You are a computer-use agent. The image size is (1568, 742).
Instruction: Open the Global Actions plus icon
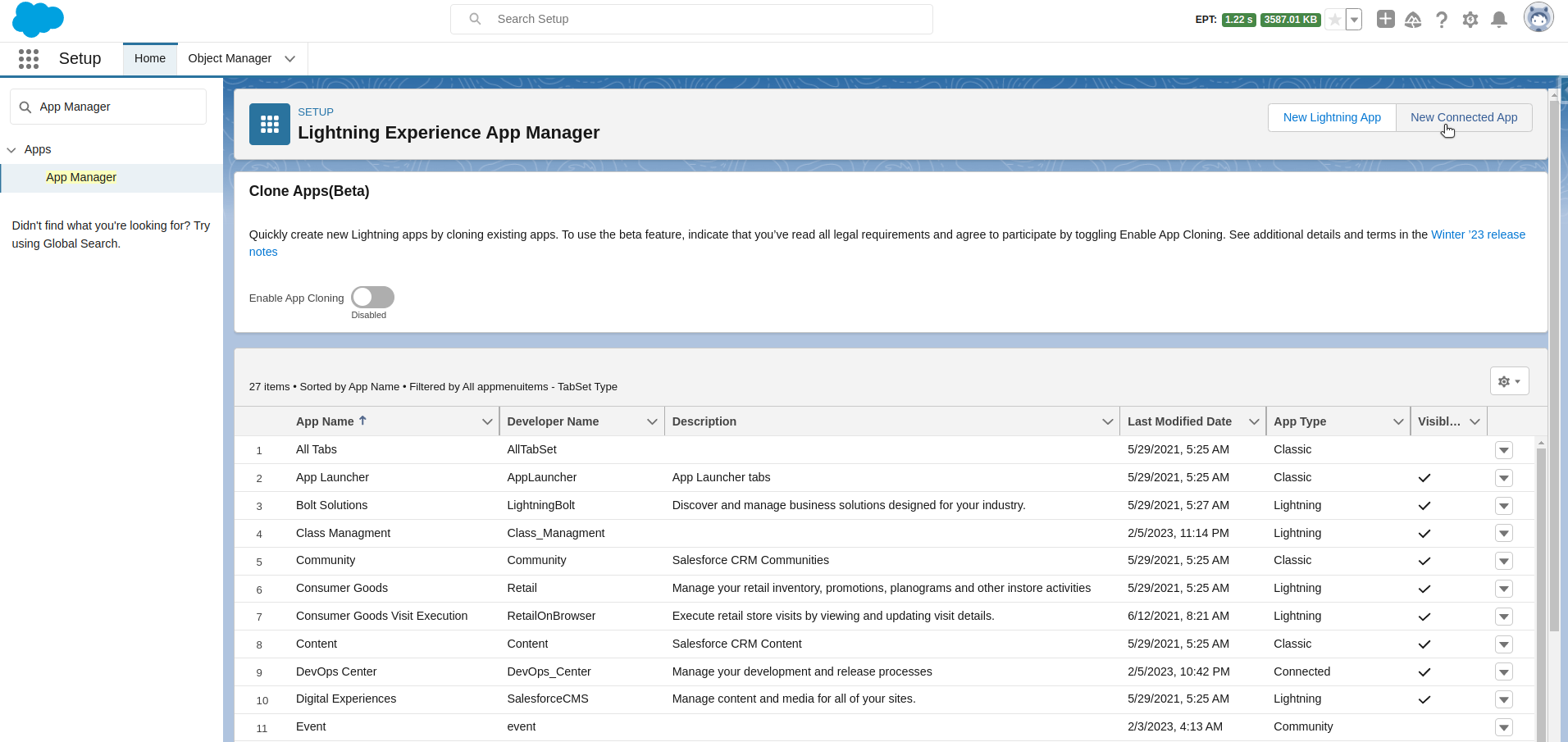[1386, 19]
